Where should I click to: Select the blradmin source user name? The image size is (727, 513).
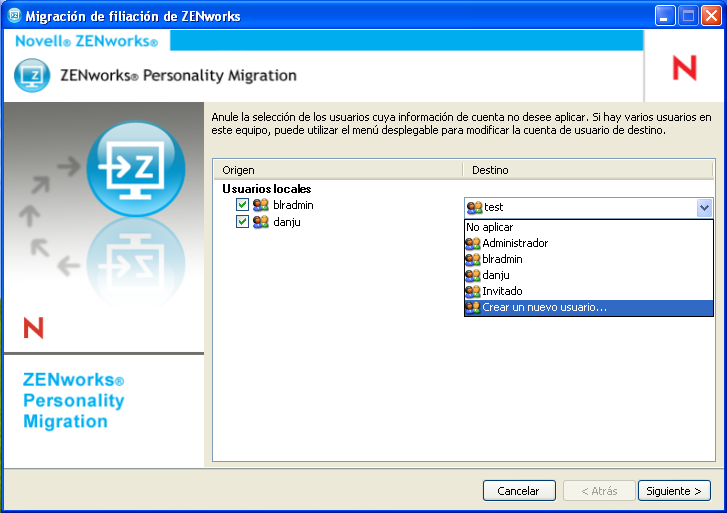click(x=293, y=205)
